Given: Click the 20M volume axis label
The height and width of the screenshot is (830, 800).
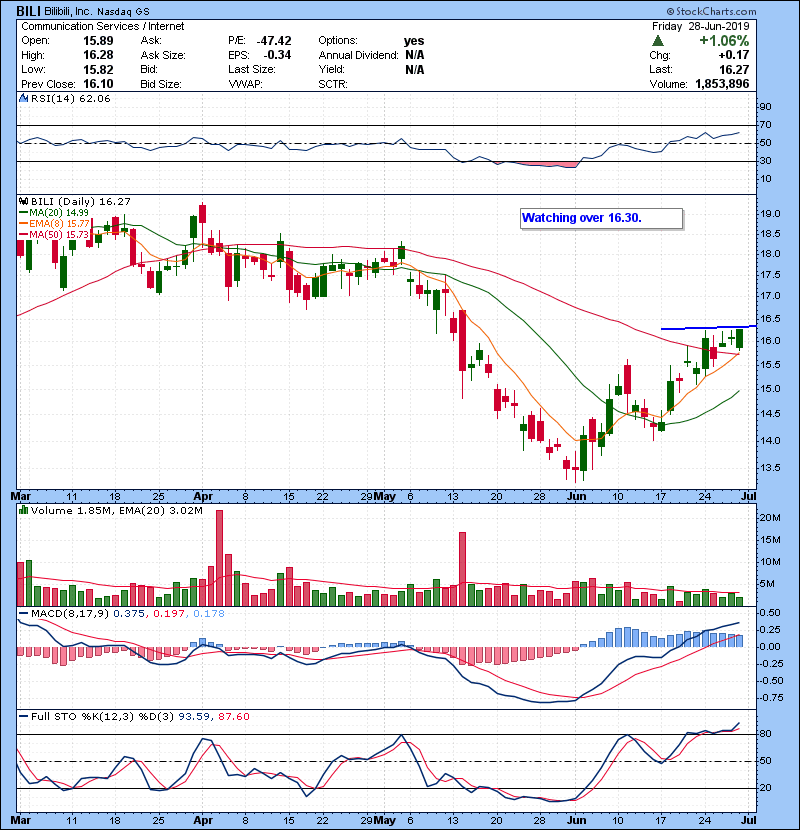Looking at the screenshot, I should click(770, 517).
